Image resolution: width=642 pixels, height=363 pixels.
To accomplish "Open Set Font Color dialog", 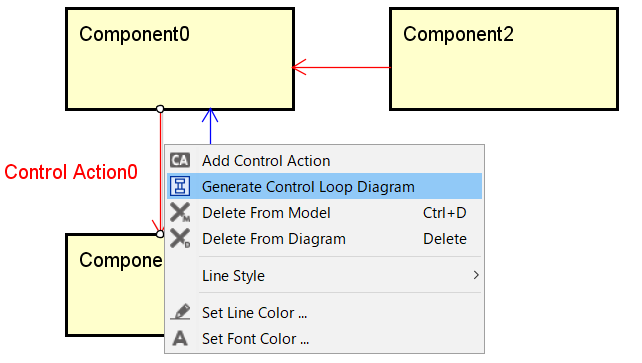I will click(324, 339).
